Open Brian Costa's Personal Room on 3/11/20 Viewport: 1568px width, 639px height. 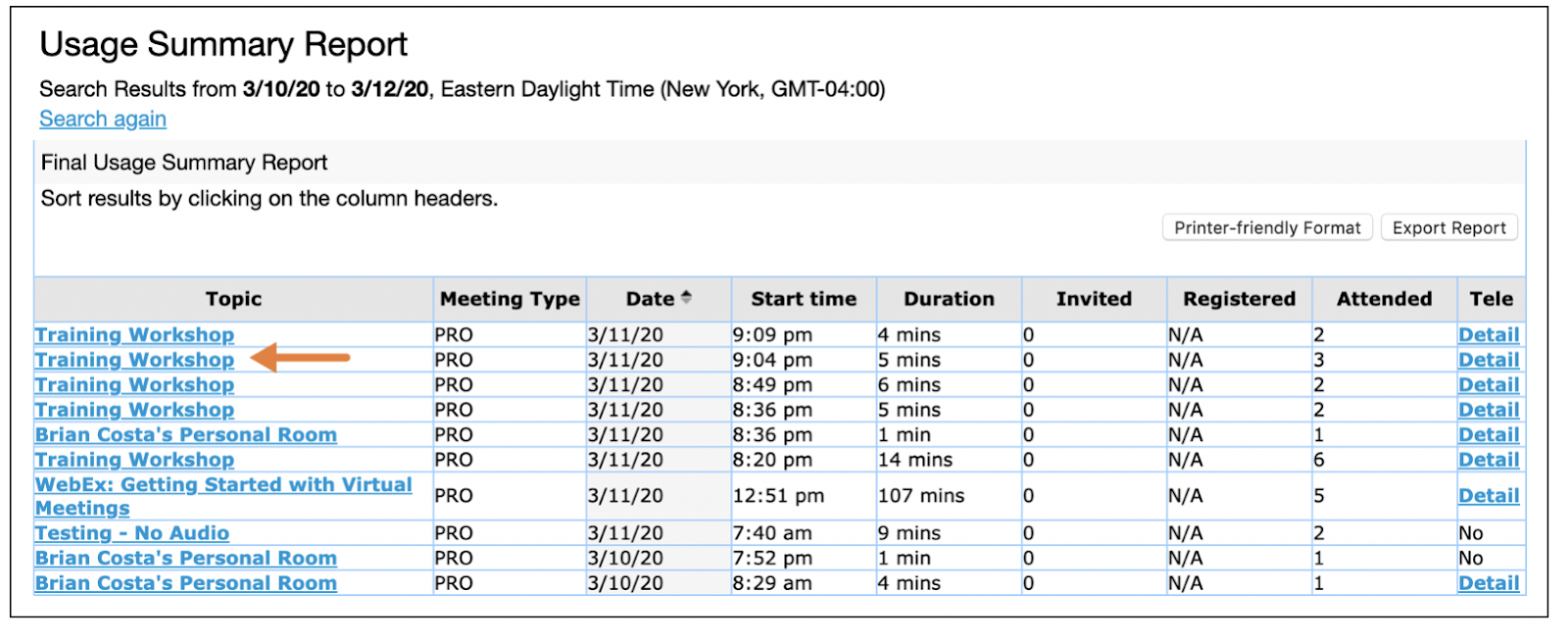pyautogui.click(x=186, y=434)
